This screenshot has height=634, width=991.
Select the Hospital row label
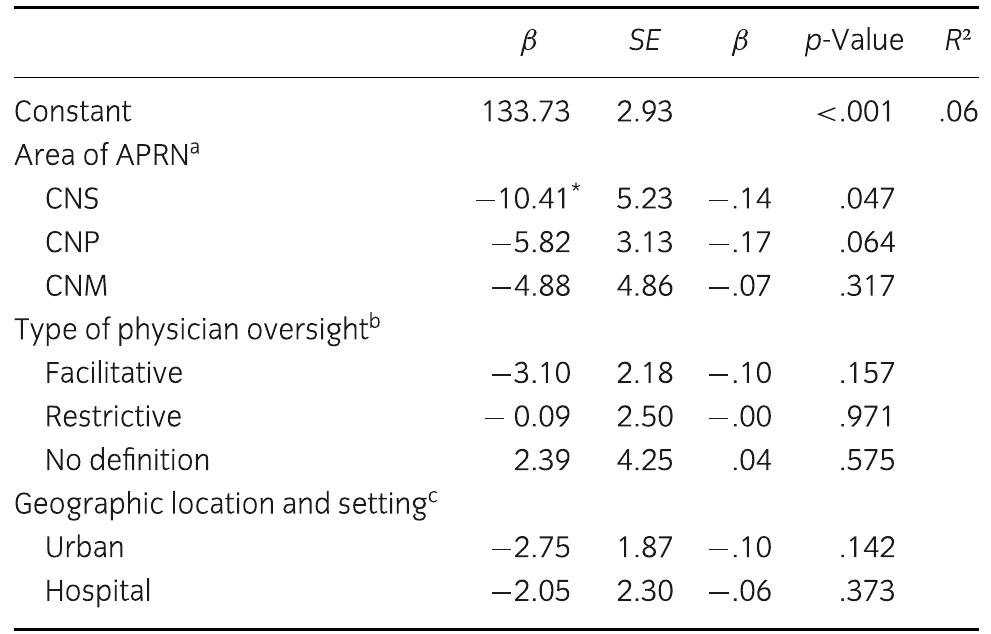click(x=98, y=591)
